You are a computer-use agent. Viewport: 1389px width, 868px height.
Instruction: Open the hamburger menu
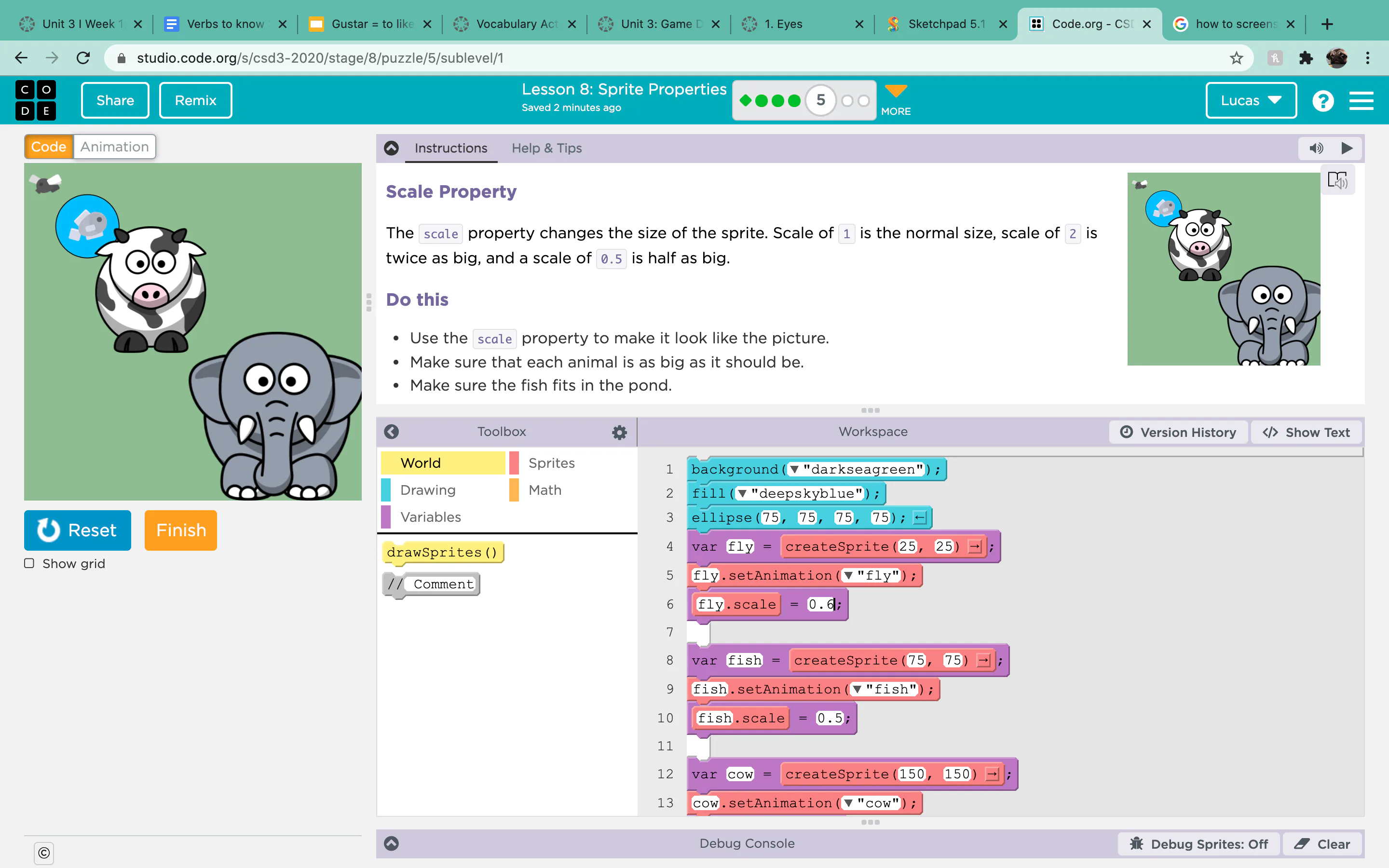click(1361, 100)
